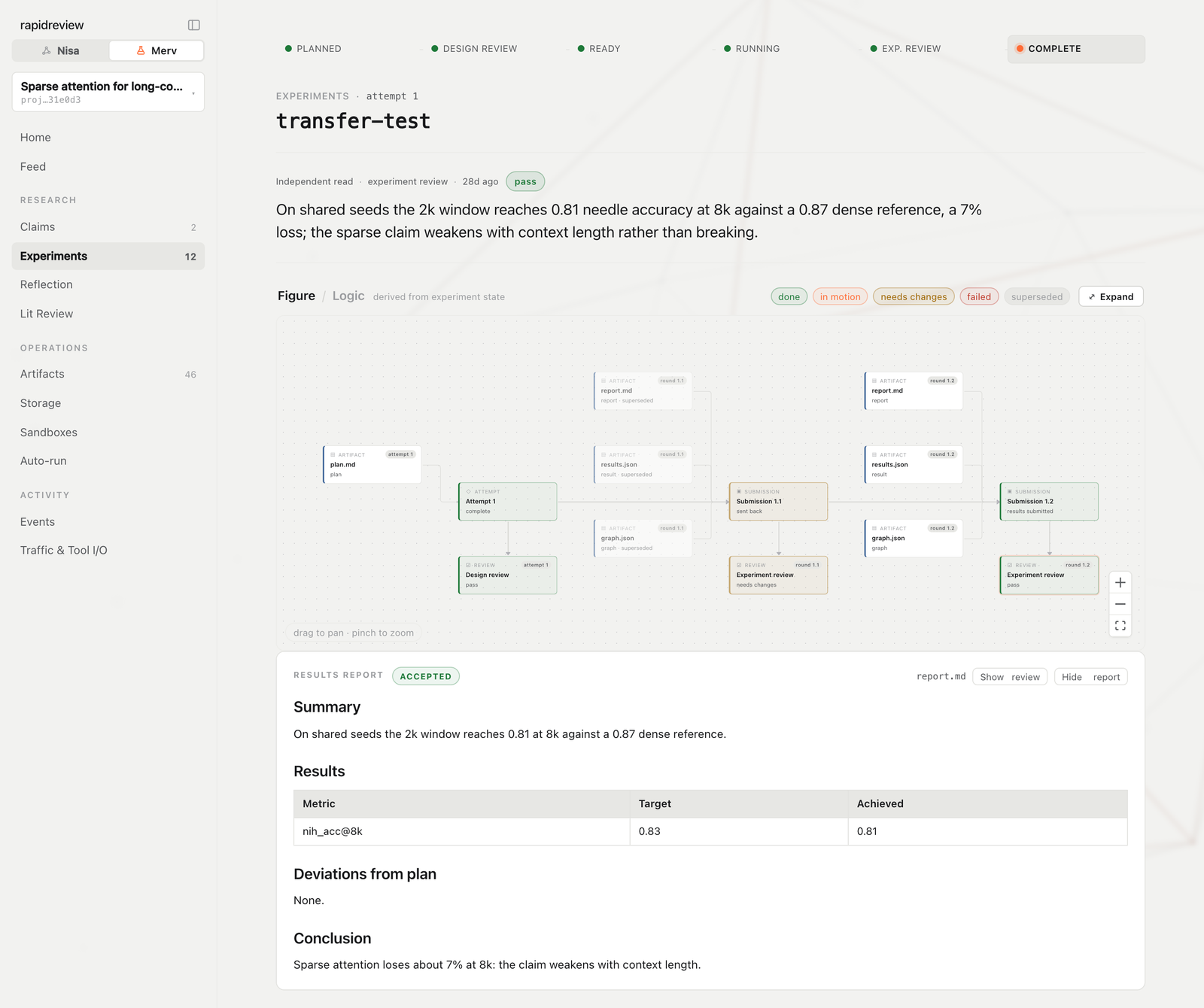Select the DESIGN REVIEW stage

(x=474, y=49)
